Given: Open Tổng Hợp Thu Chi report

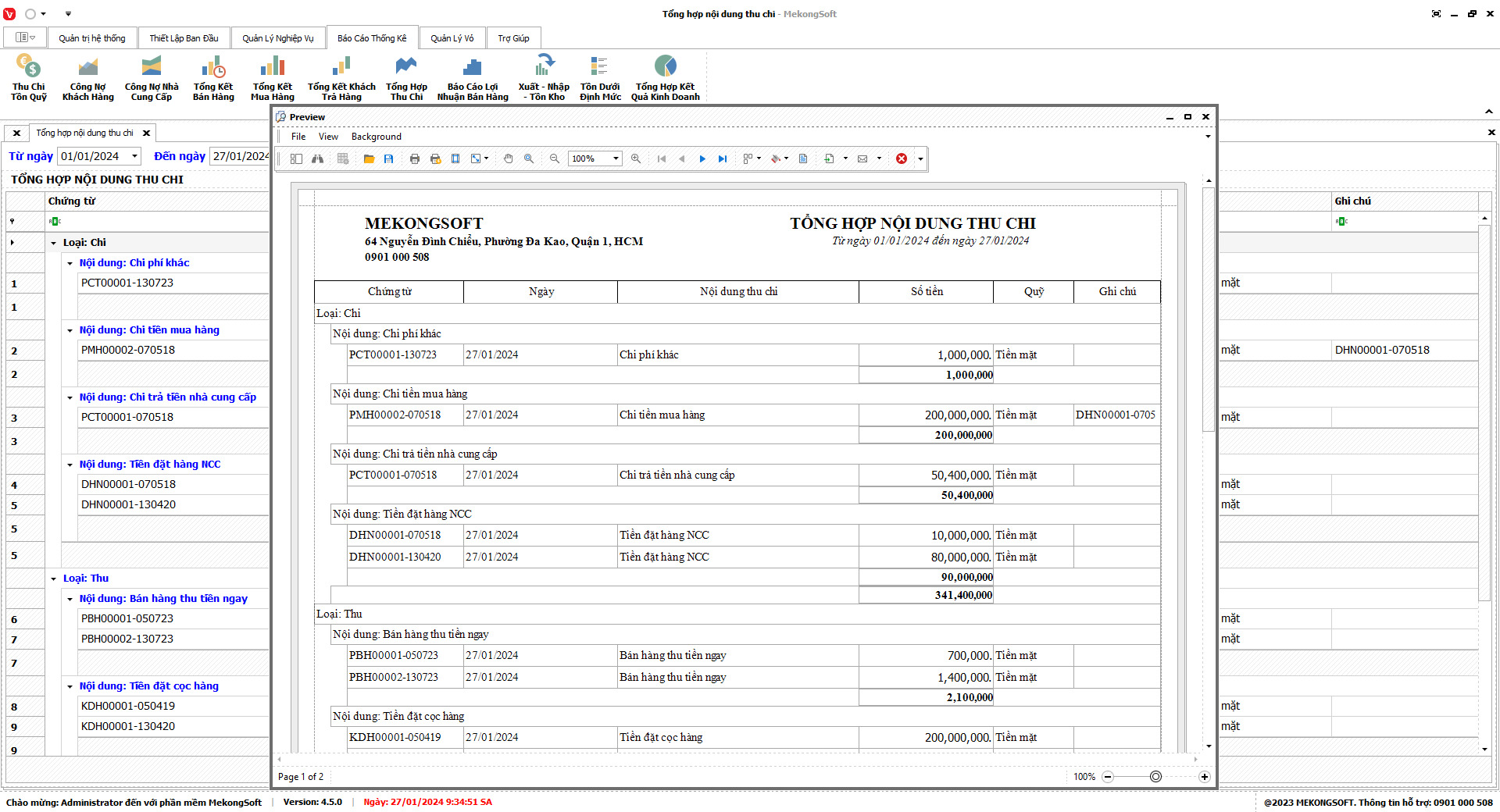Looking at the screenshot, I should click(406, 78).
